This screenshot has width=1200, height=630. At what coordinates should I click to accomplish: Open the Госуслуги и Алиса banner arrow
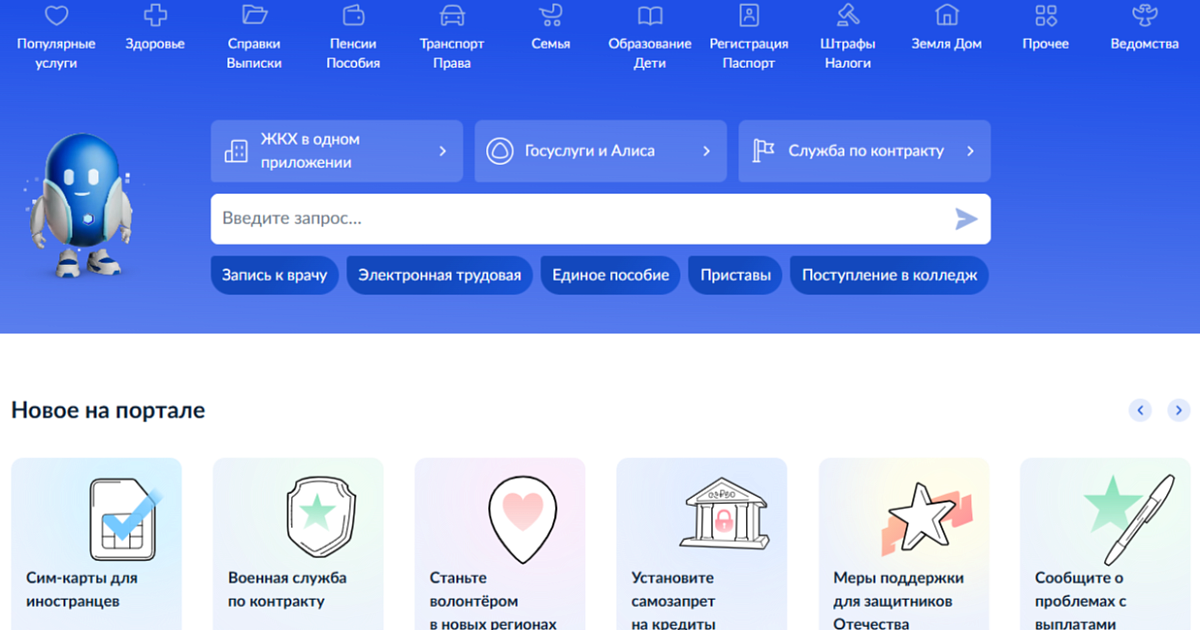pos(706,151)
